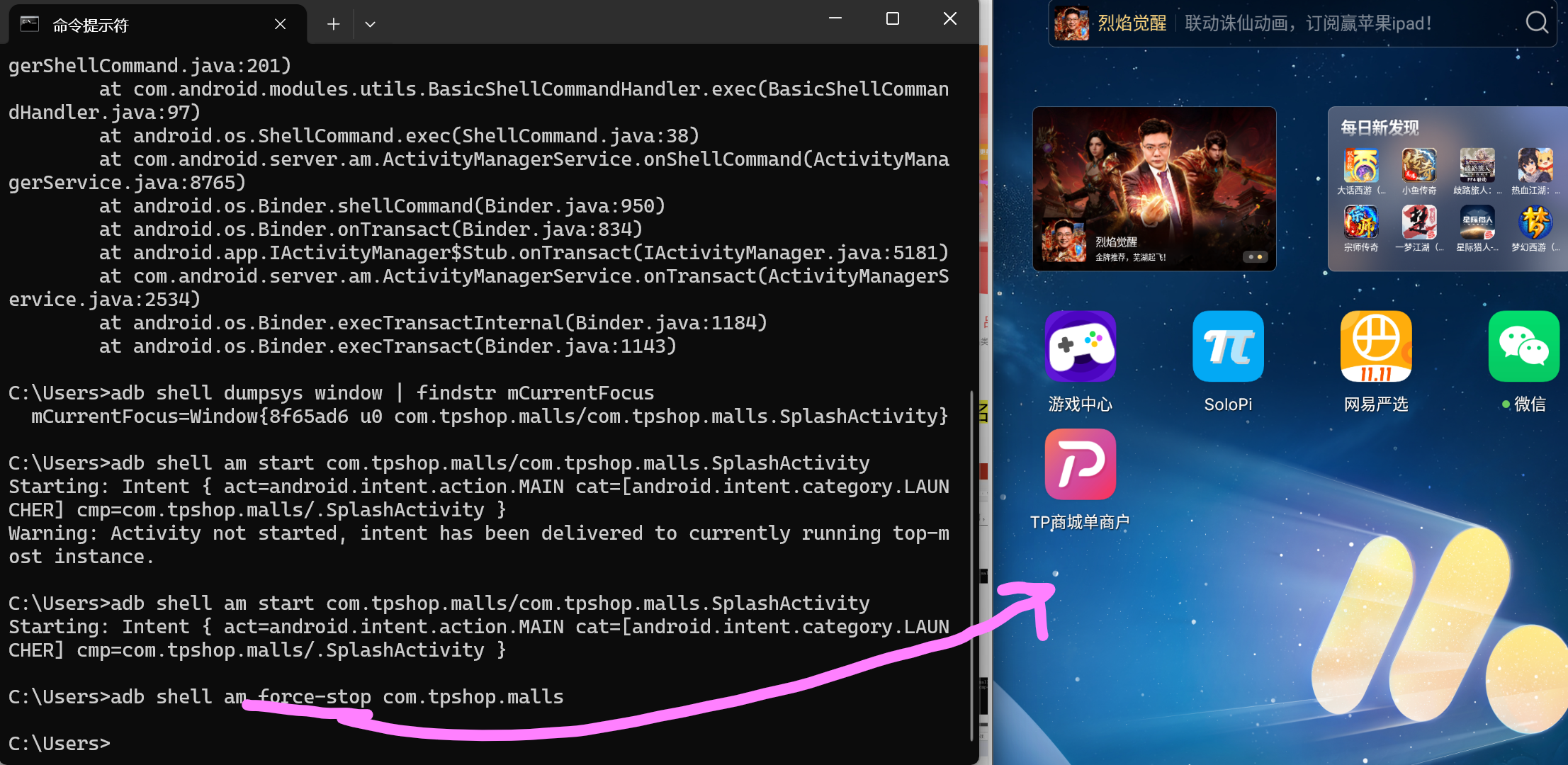Click the command prompt icon on the tab
The width and height of the screenshot is (1568, 765).
pyautogui.click(x=29, y=24)
